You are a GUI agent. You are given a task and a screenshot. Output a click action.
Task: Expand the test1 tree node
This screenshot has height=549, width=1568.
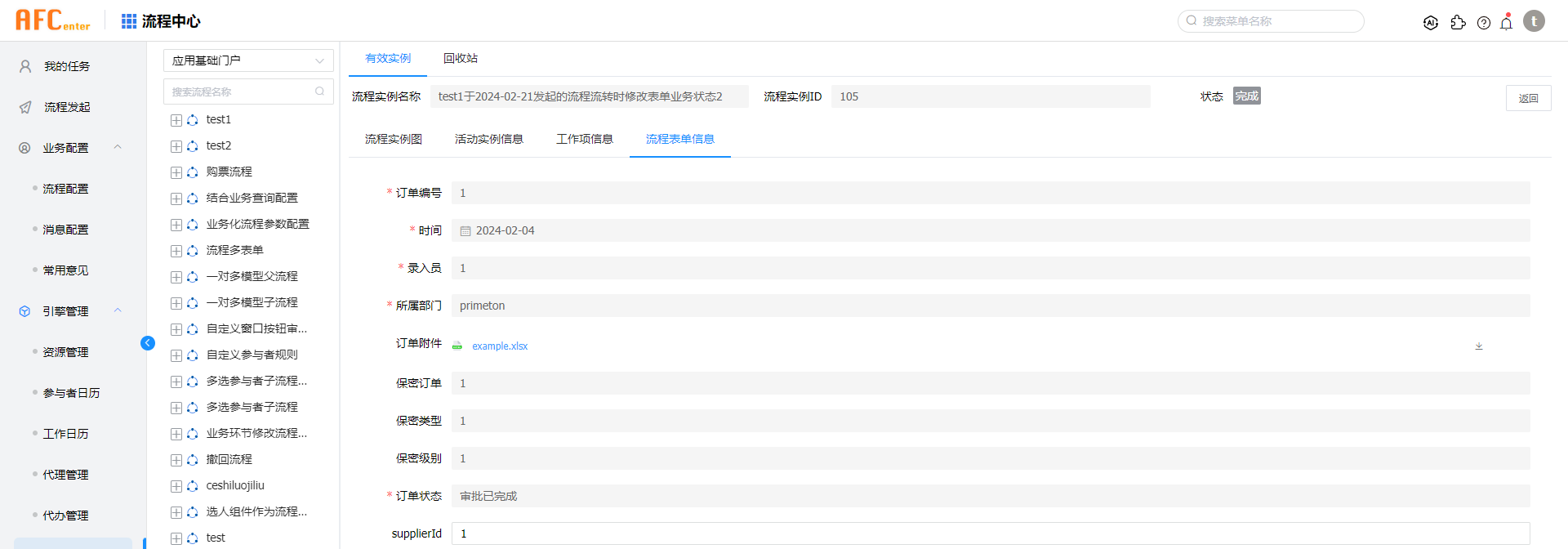pyautogui.click(x=176, y=120)
